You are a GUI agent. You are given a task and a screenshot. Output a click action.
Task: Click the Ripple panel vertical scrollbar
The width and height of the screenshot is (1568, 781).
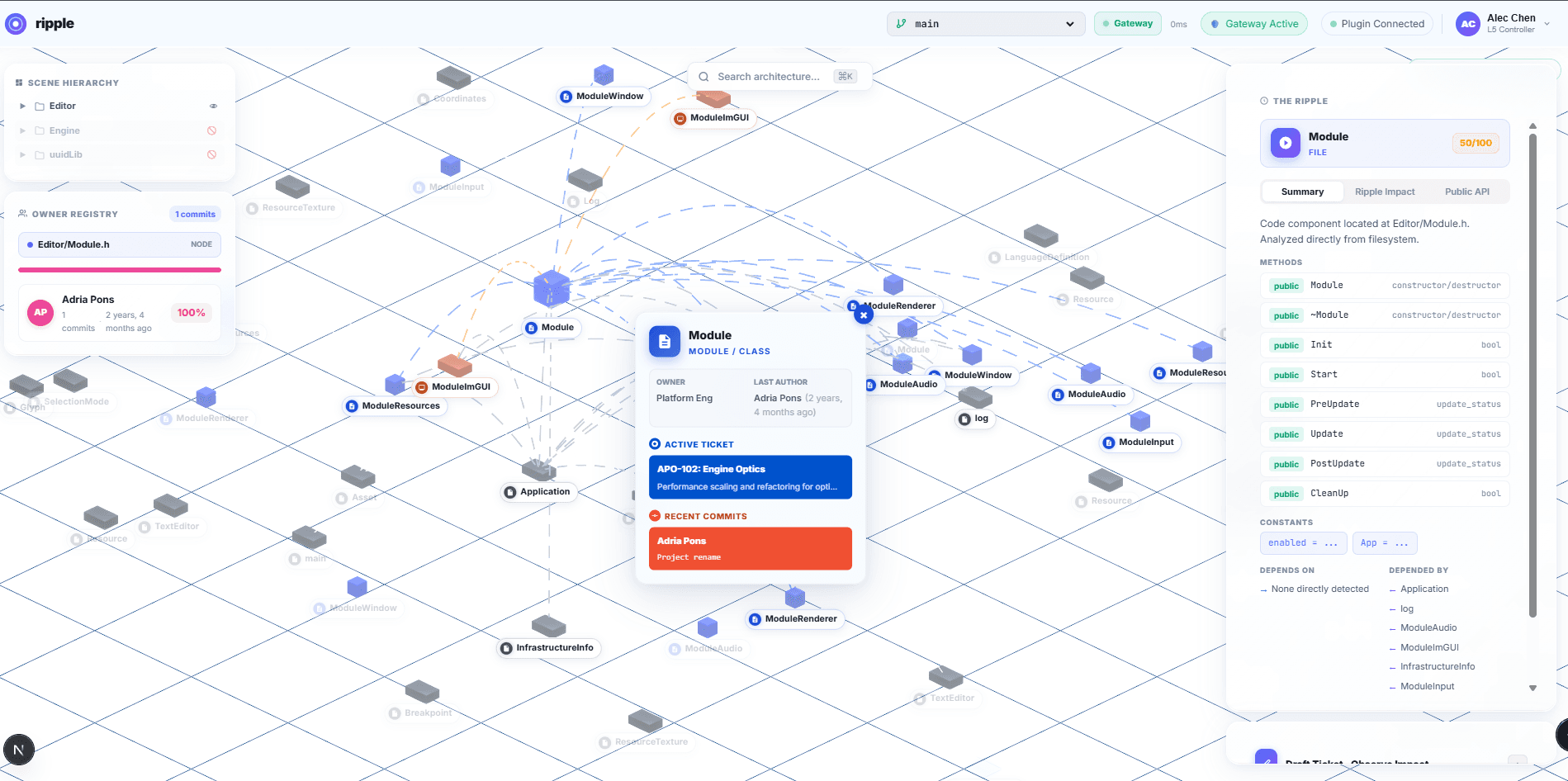click(1532, 376)
